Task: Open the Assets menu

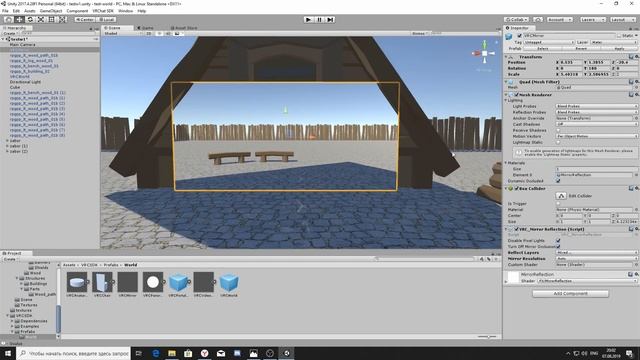Action: (29, 11)
